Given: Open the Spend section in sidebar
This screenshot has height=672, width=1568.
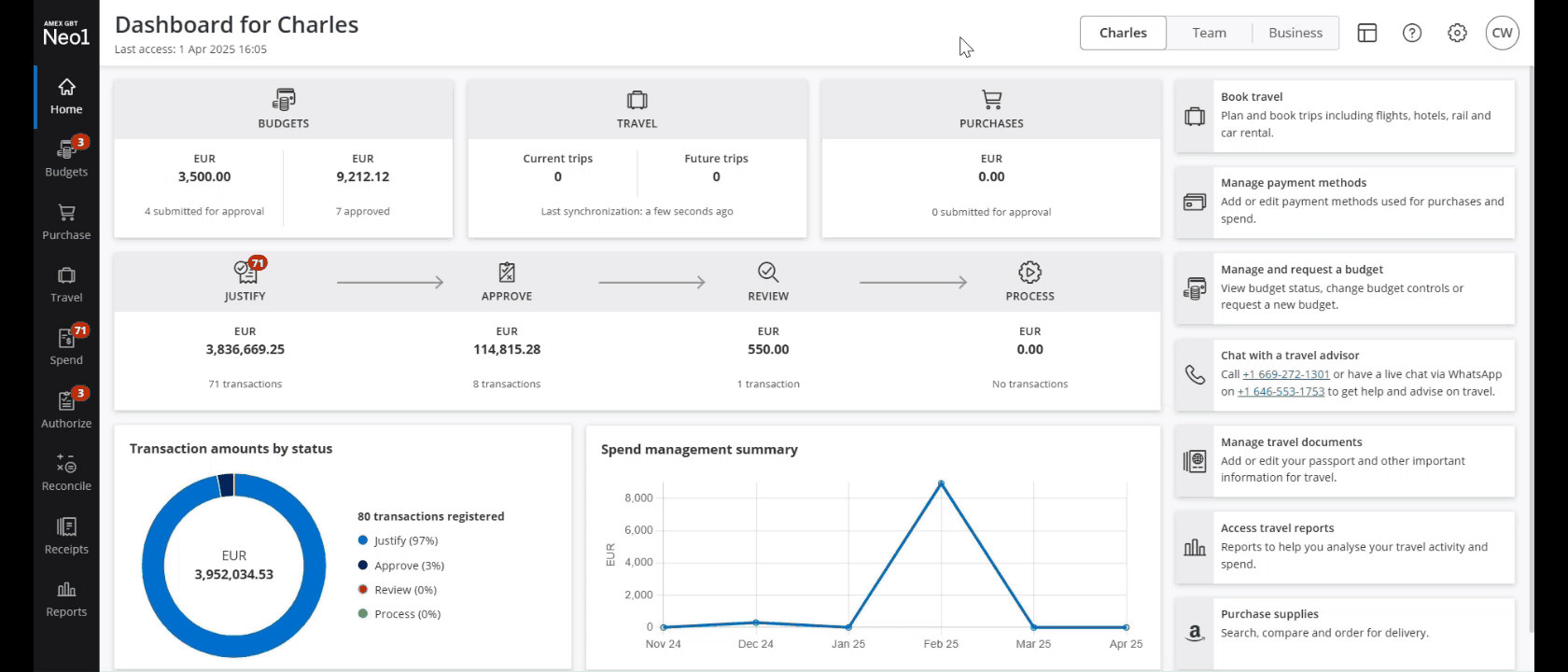Looking at the screenshot, I should click(x=66, y=346).
